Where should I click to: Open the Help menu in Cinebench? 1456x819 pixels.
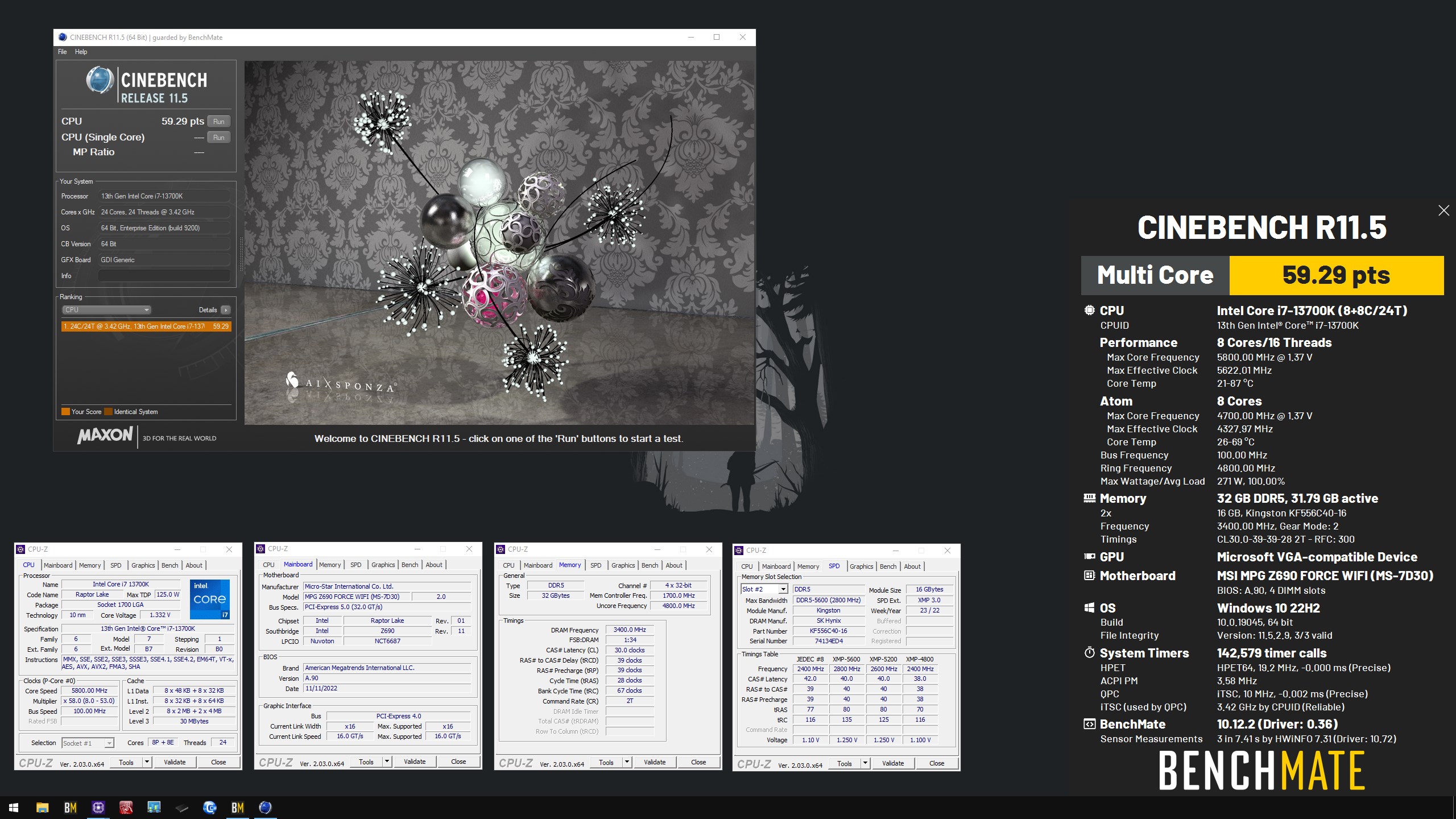pos(81,52)
